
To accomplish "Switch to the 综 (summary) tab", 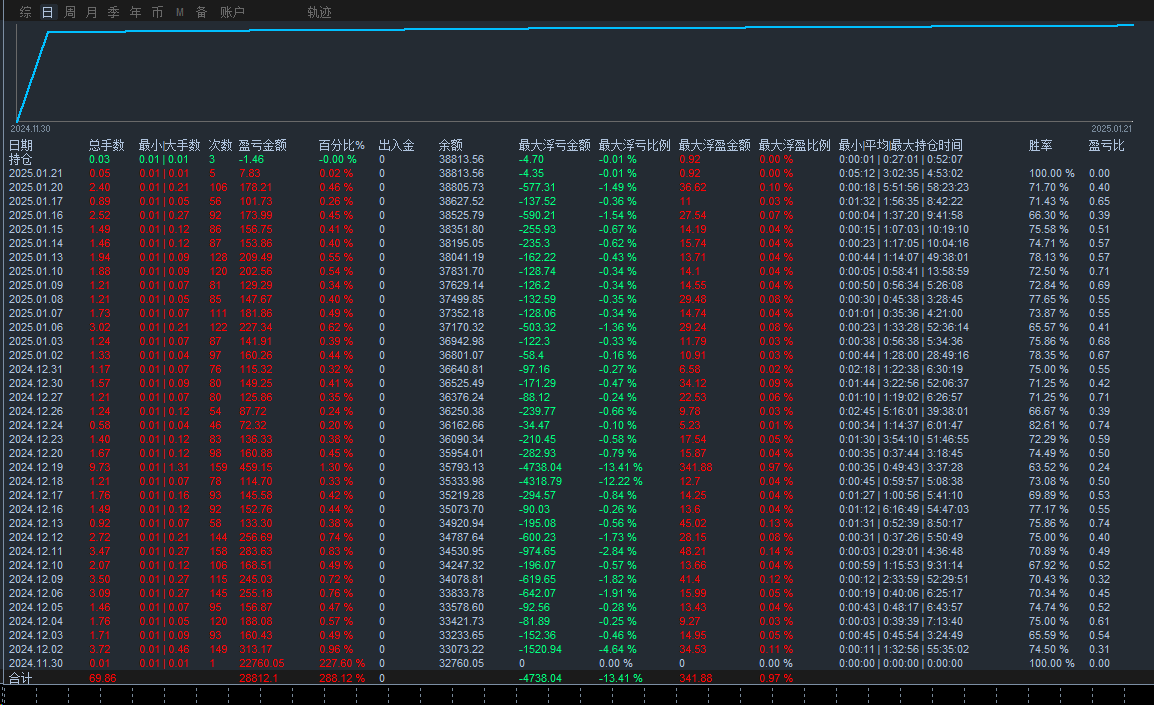I will point(25,12).
